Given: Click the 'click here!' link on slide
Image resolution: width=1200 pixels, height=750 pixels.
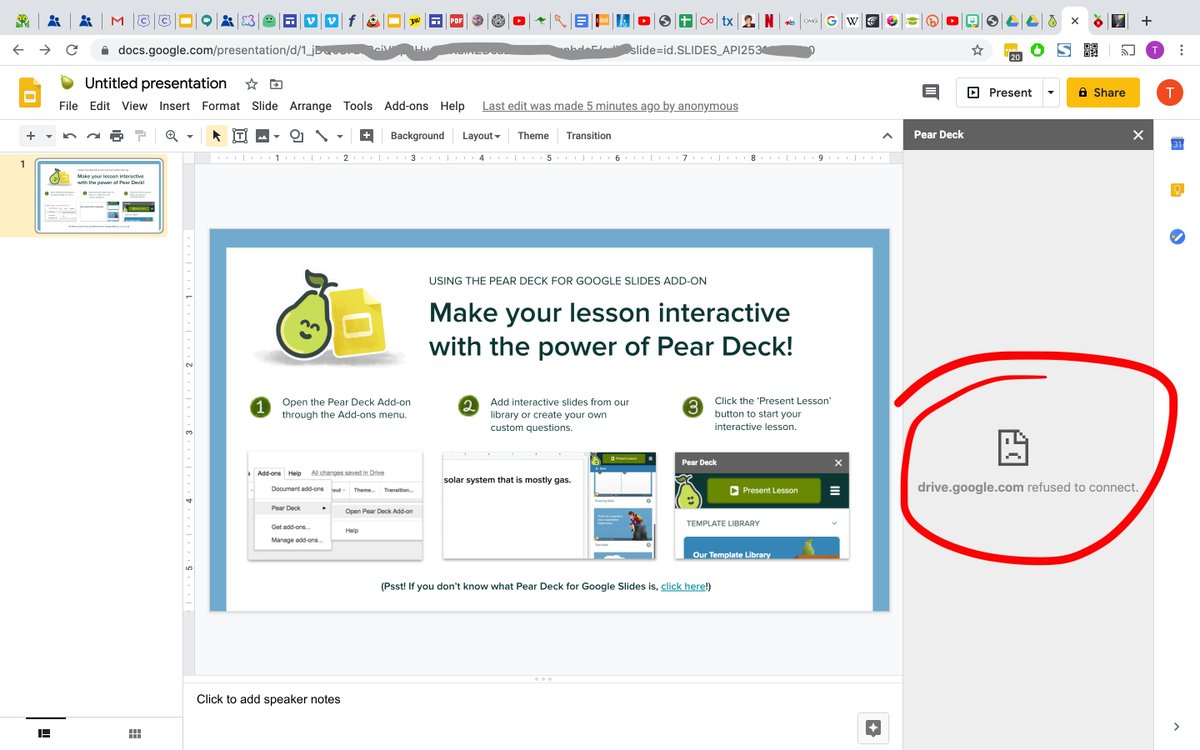Looking at the screenshot, I should click(684, 587).
